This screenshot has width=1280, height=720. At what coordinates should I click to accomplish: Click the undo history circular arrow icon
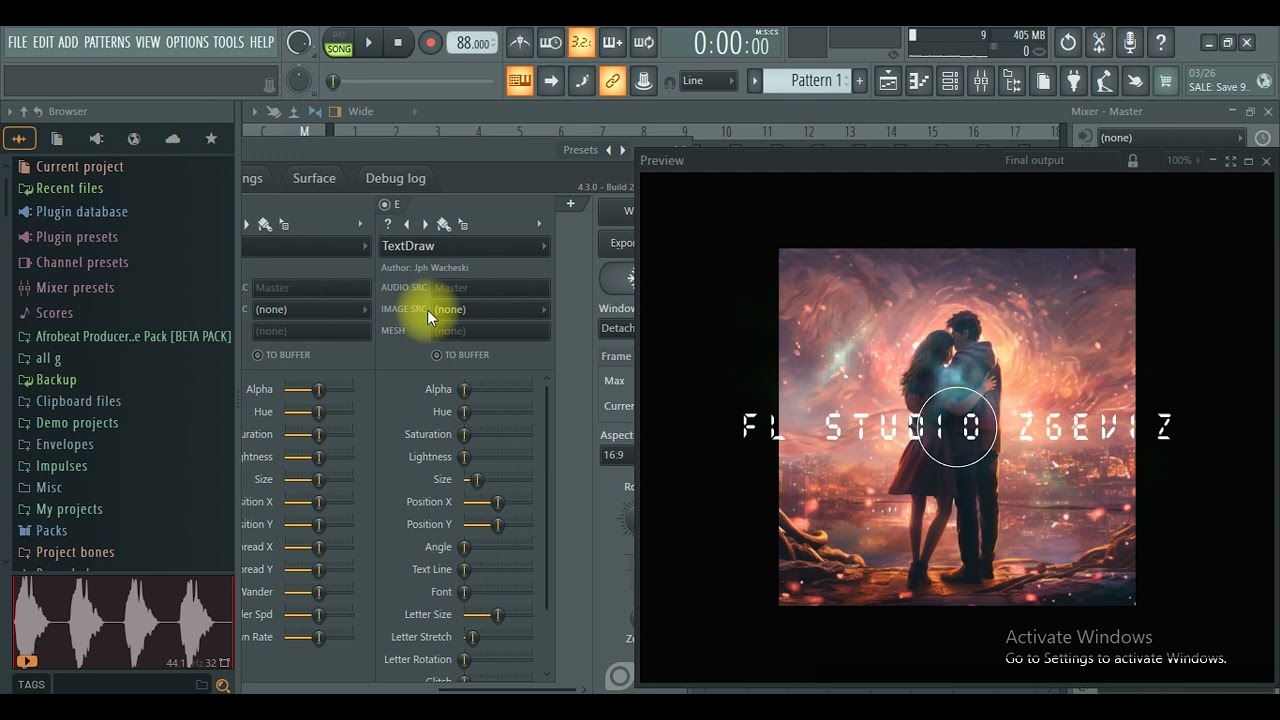pos(1068,42)
